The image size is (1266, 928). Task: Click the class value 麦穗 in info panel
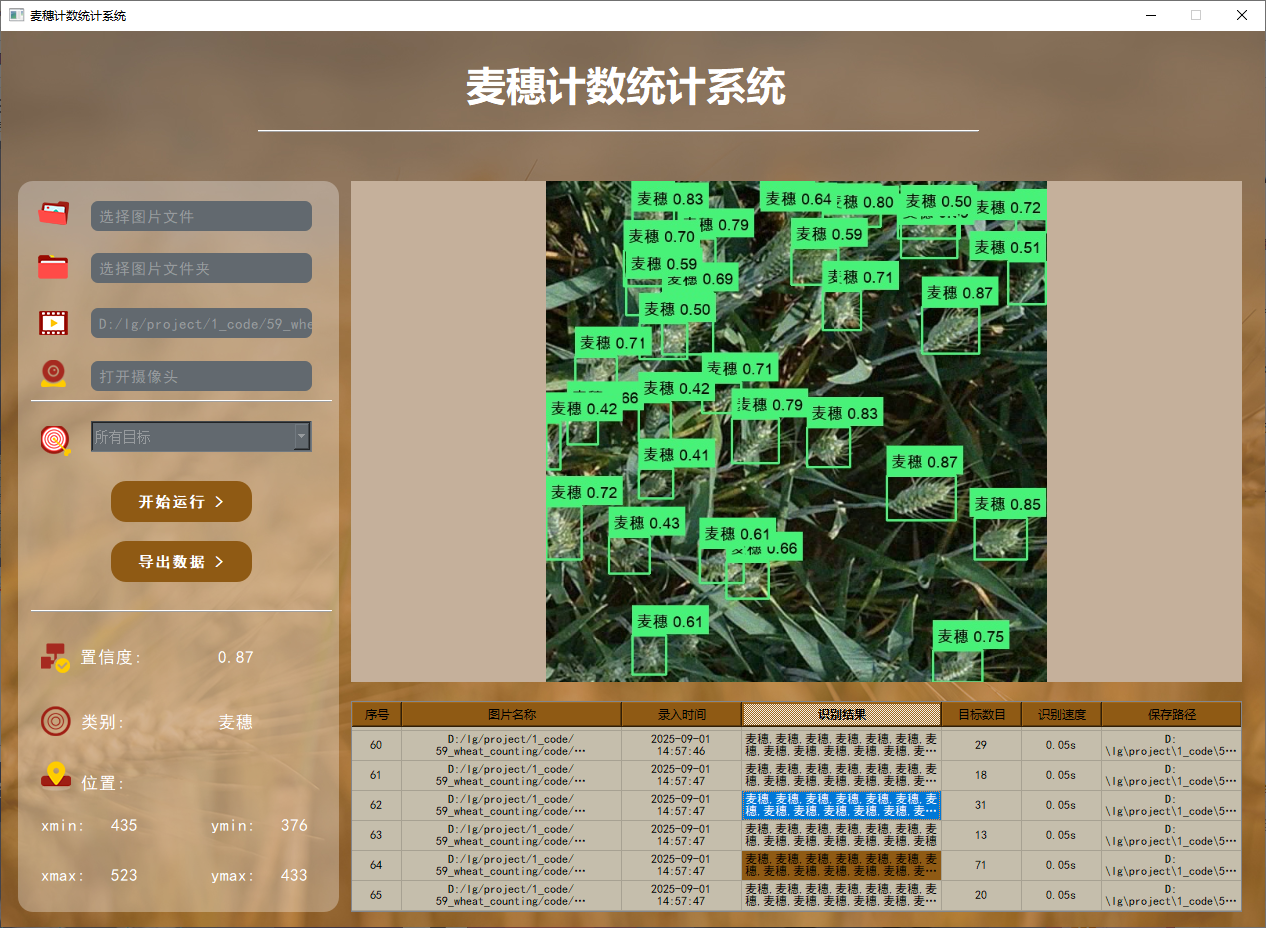236,722
